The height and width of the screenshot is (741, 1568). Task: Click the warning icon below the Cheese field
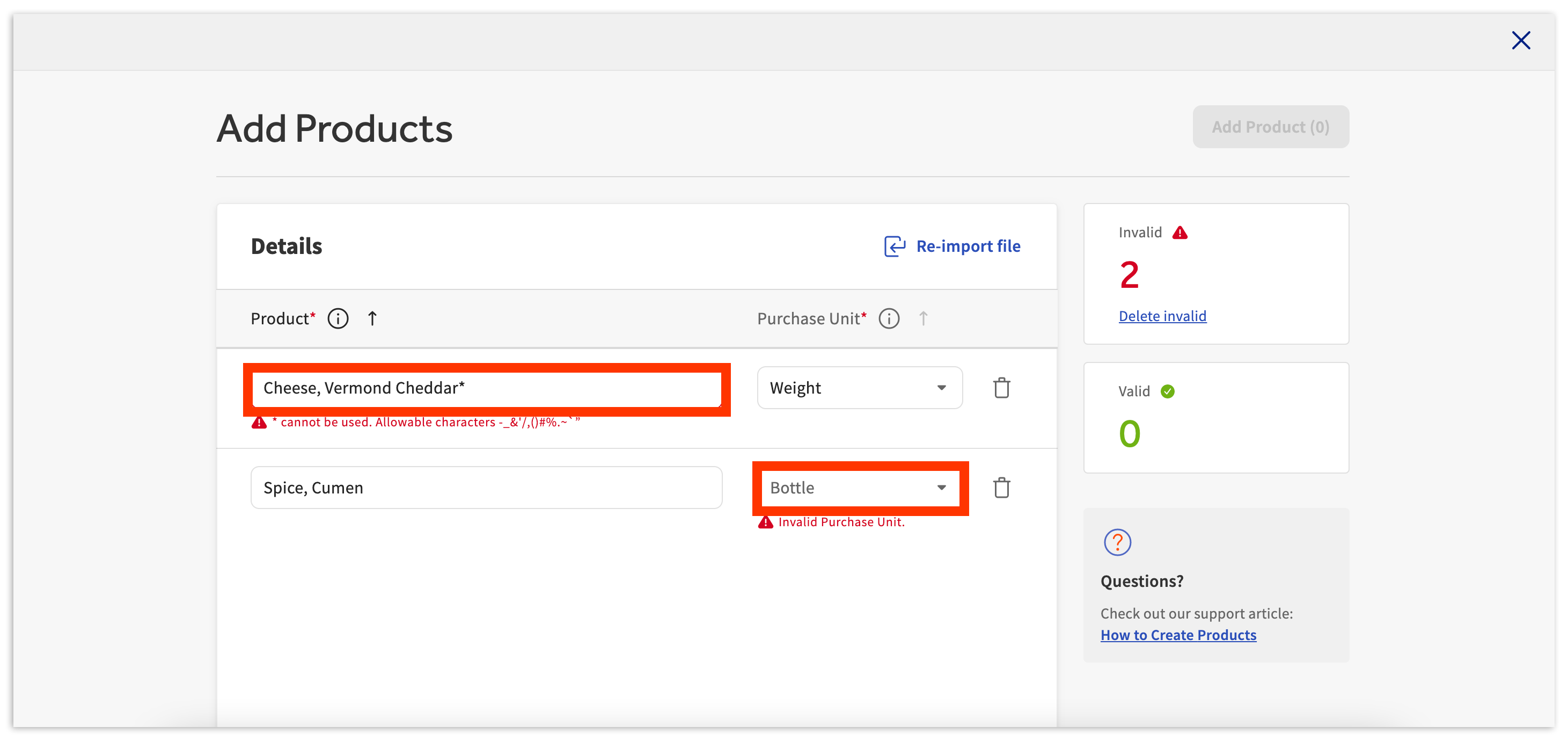point(258,422)
